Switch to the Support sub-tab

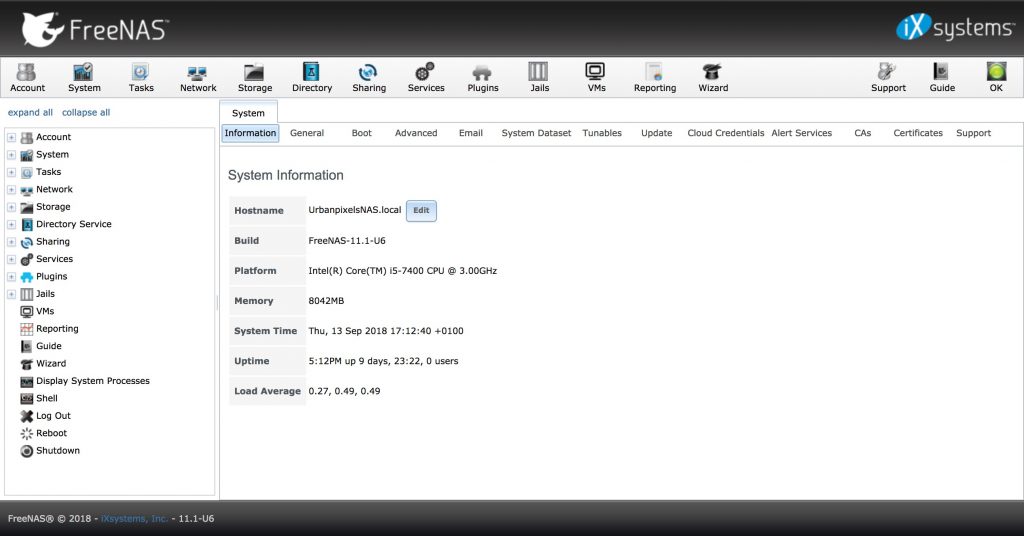click(973, 133)
